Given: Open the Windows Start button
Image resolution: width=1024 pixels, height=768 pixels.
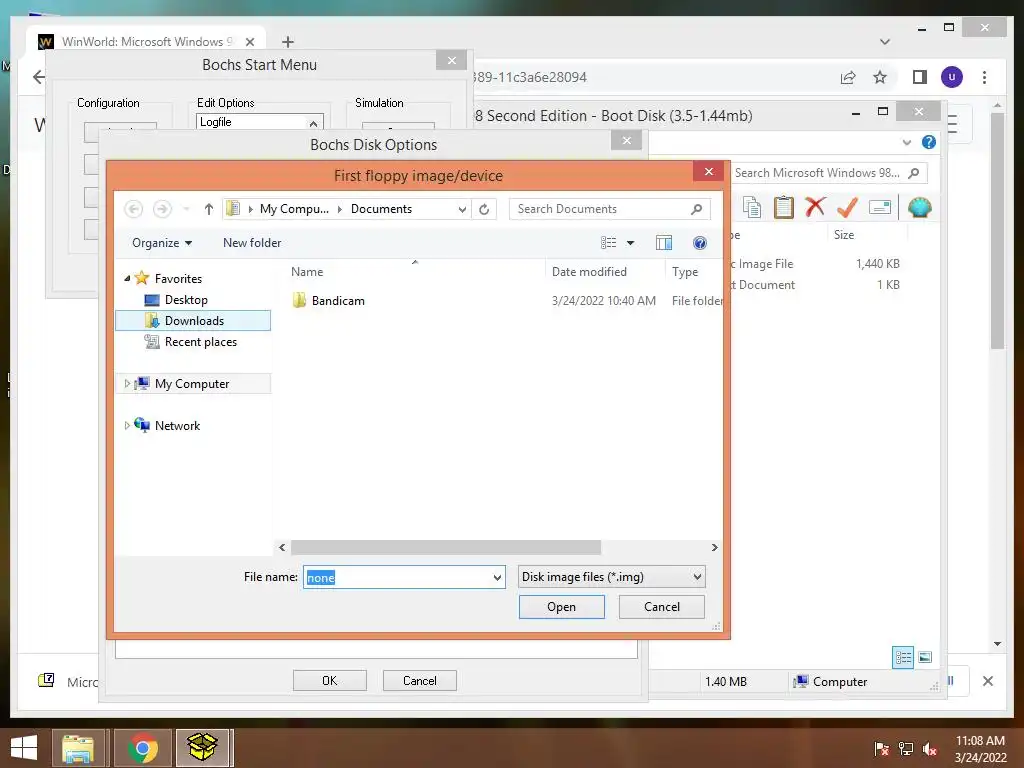Looking at the screenshot, I should pos(24,748).
